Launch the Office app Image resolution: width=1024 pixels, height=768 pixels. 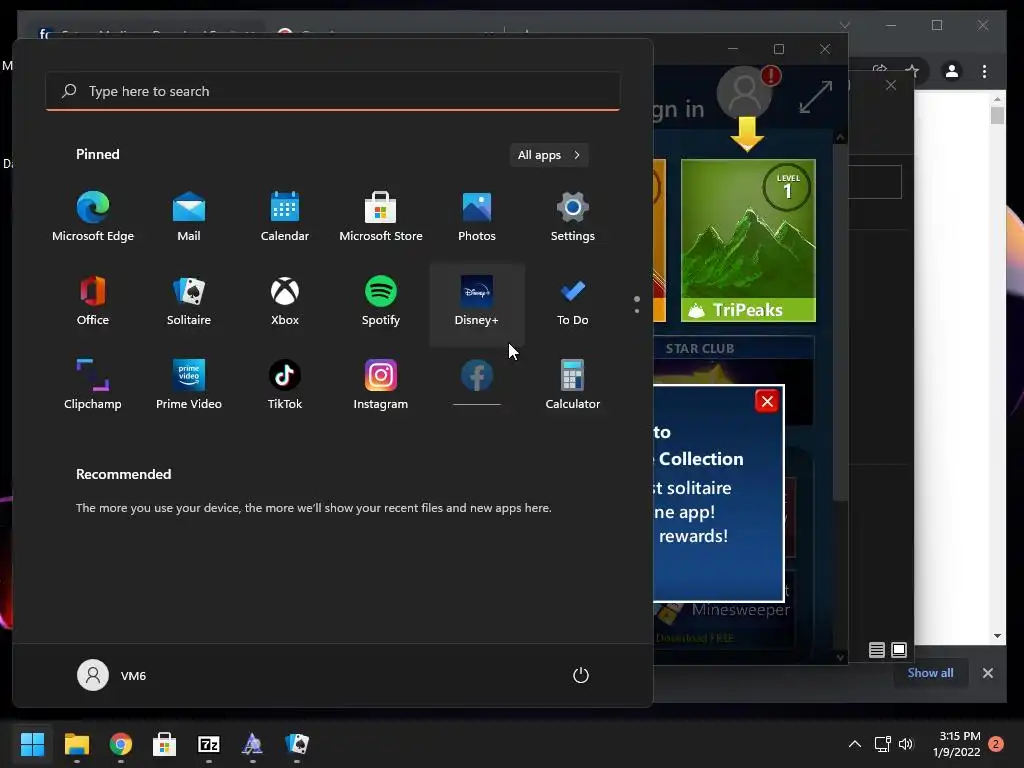coord(93,301)
